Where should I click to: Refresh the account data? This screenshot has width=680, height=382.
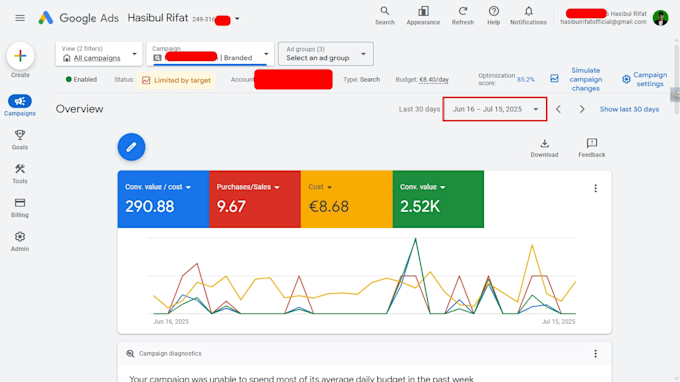click(463, 16)
